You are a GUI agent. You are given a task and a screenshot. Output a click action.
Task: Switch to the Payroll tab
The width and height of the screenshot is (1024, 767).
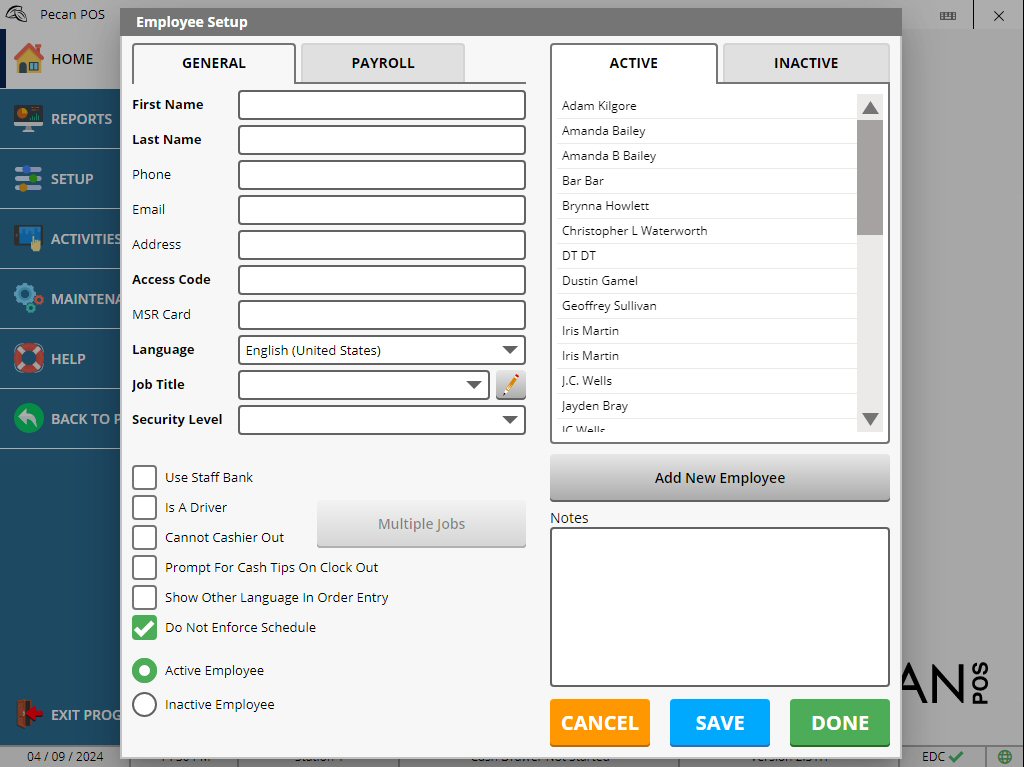[x=383, y=63]
